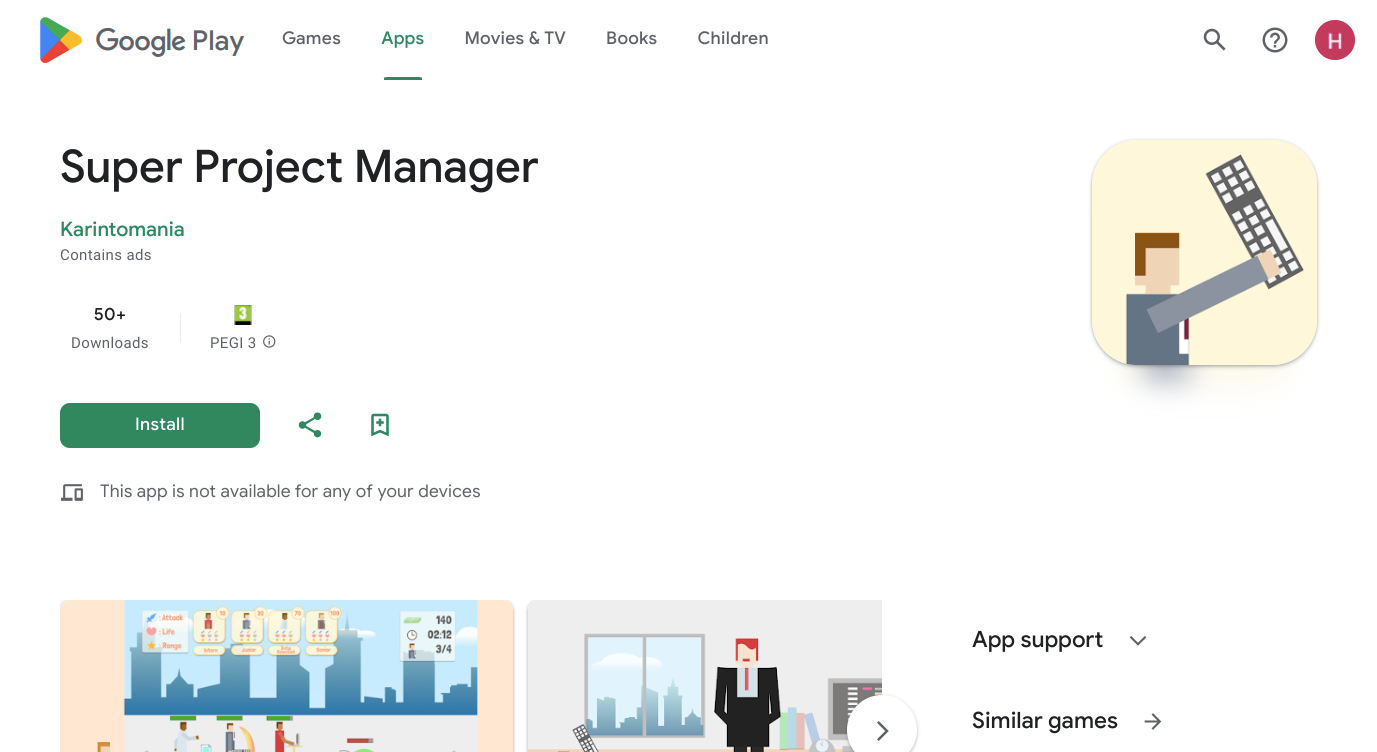The image size is (1377, 752).
Task: Open the Karintomania developer page
Action: pos(122,229)
